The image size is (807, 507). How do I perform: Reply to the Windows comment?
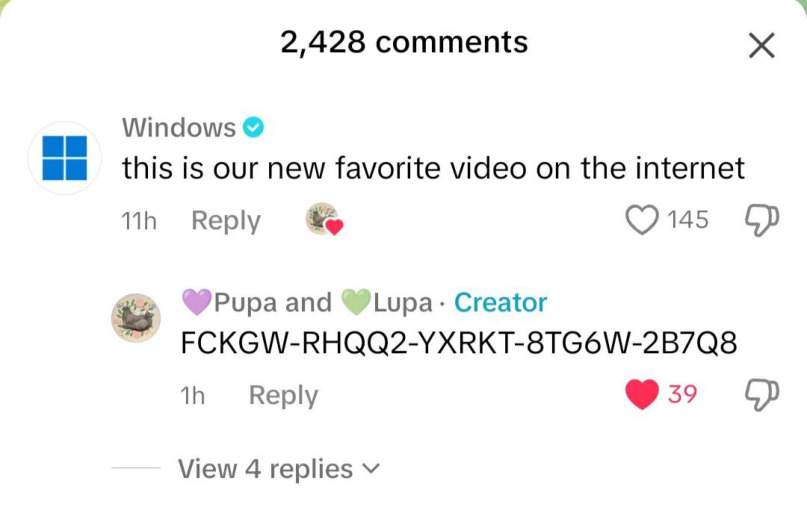(226, 221)
